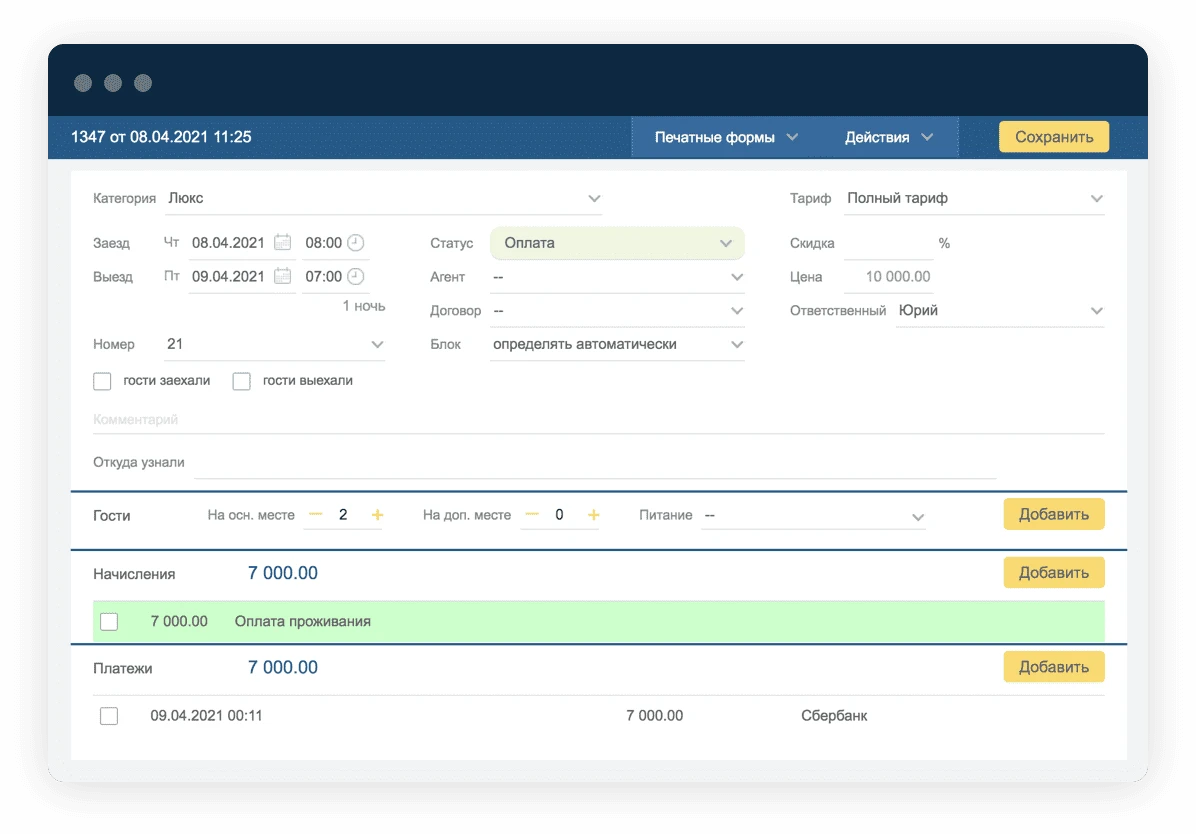Expand the Номер dropdown showing 21
This screenshot has width=1196, height=834.
(275, 344)
